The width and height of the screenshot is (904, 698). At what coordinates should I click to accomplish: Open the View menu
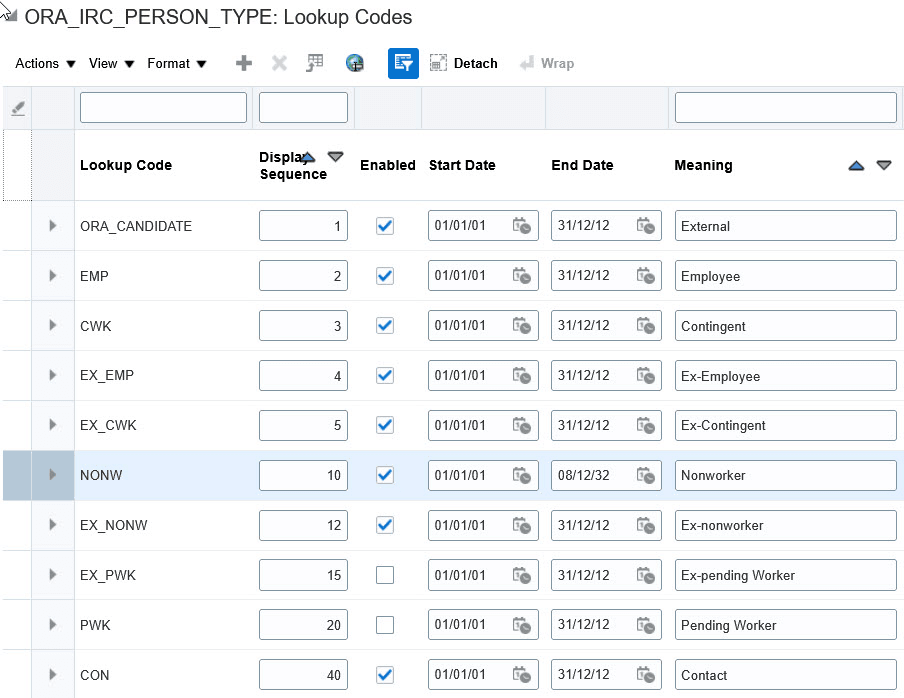click(x=111, y=63)
